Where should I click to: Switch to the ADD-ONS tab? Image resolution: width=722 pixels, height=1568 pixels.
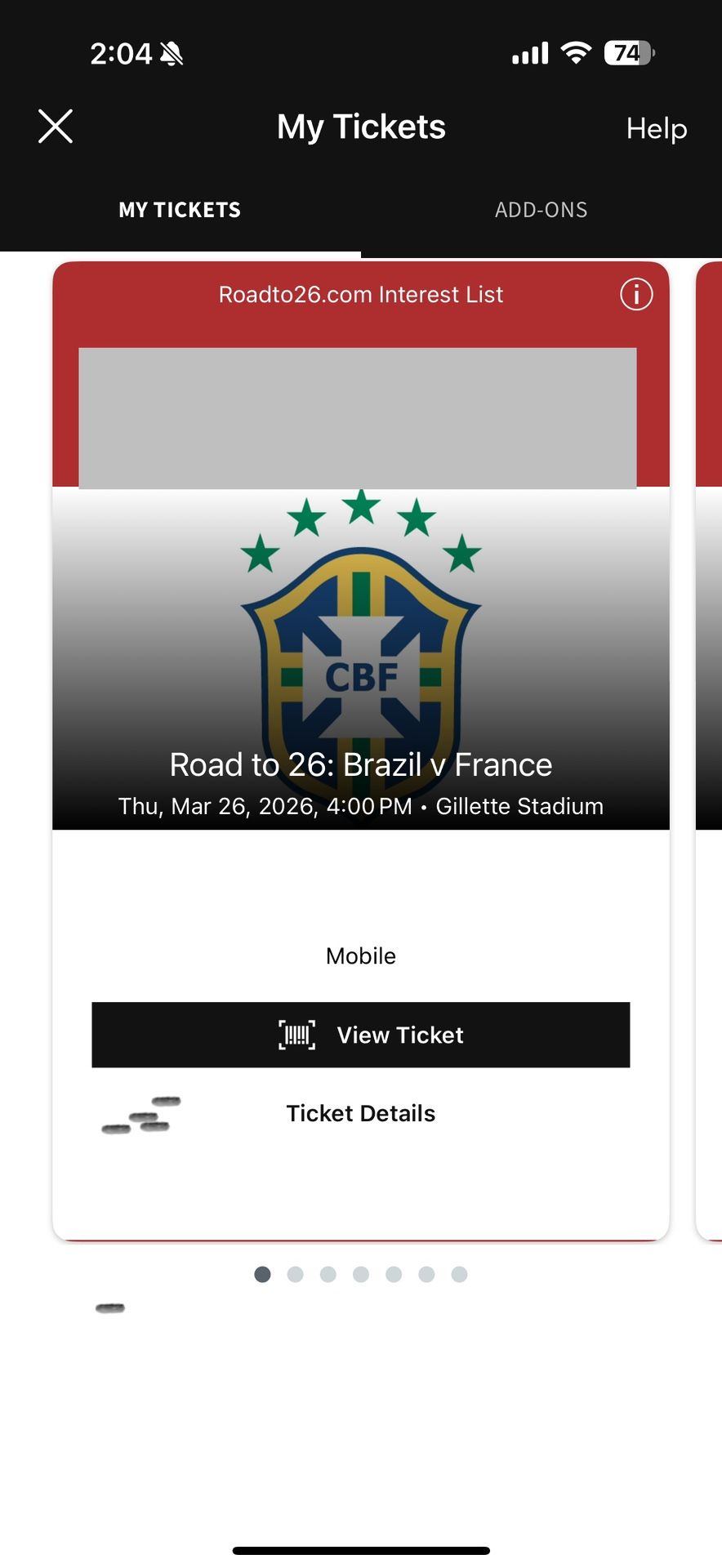click(x=541, y=209)
